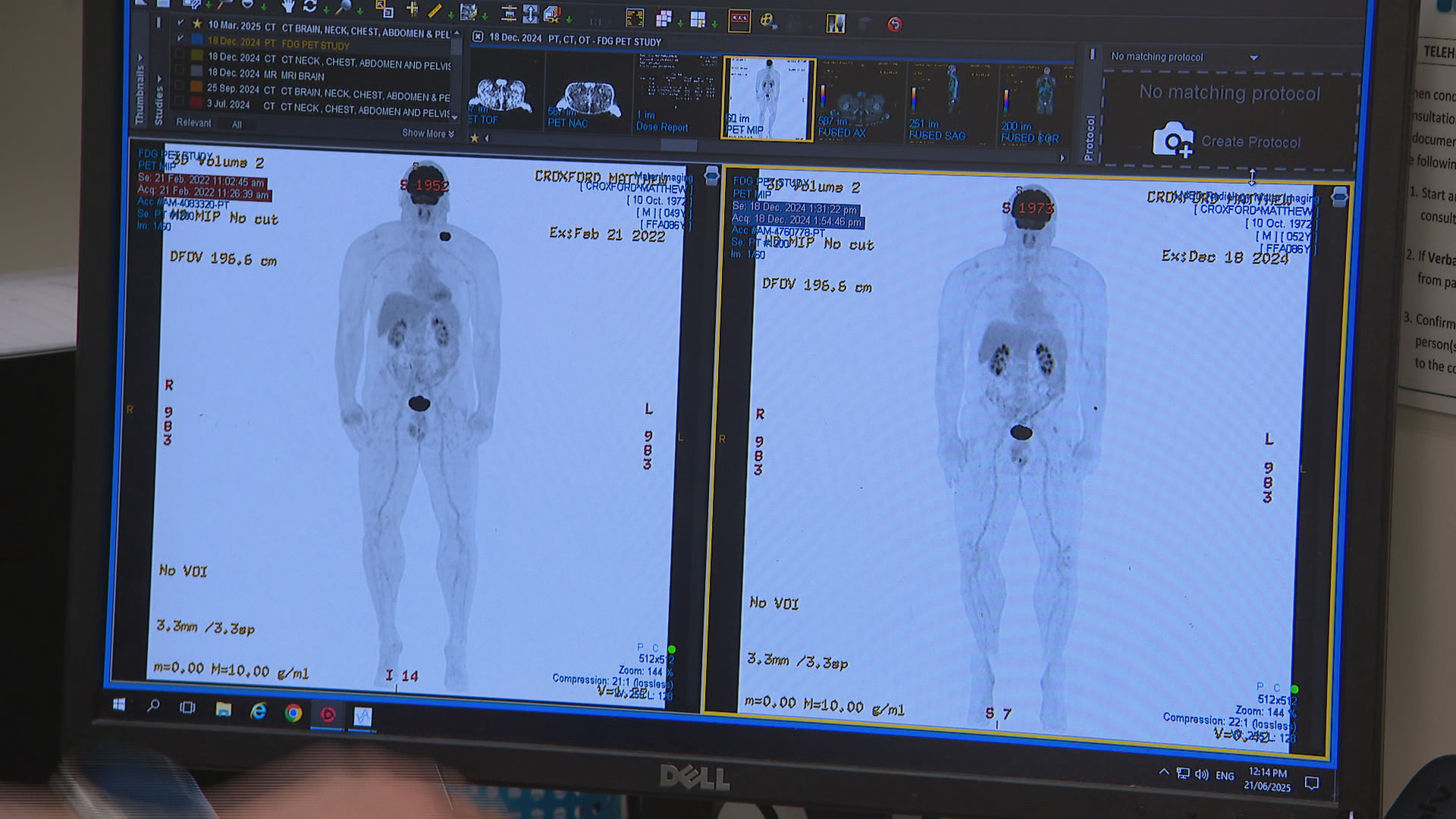Click the X-ray image toolbar icon
The width and height of the screenshot is (1456, 819).
pos(836,24)
